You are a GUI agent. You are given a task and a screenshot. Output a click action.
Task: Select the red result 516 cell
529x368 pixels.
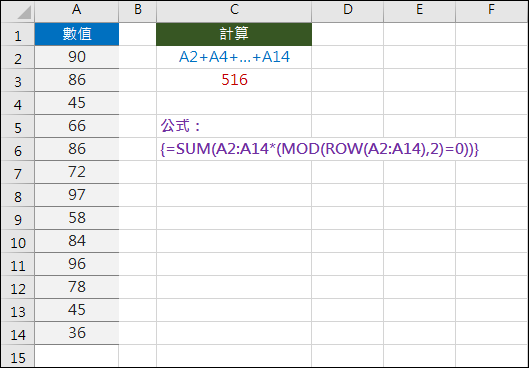tap(234, 80)
